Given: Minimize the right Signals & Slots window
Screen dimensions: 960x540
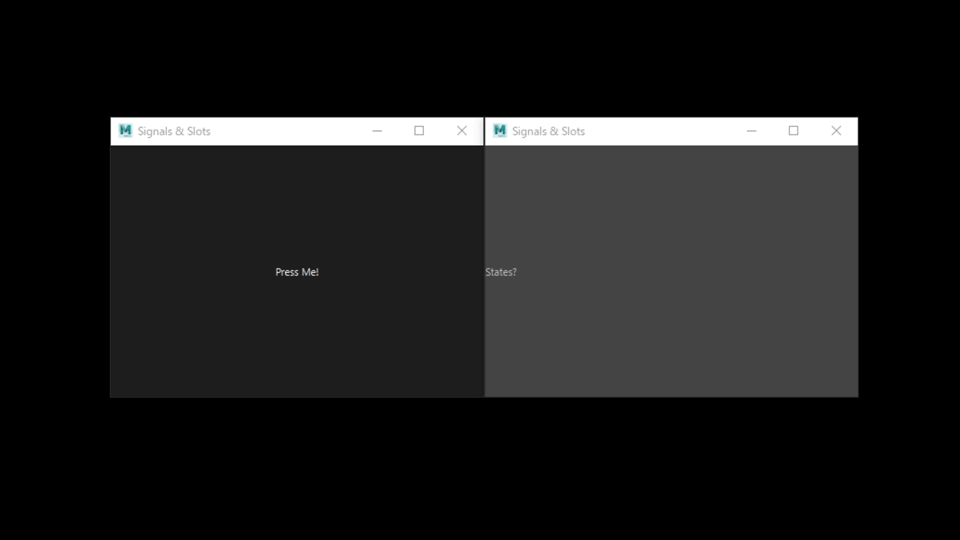Looking at the screenshot, I should 751,131.
